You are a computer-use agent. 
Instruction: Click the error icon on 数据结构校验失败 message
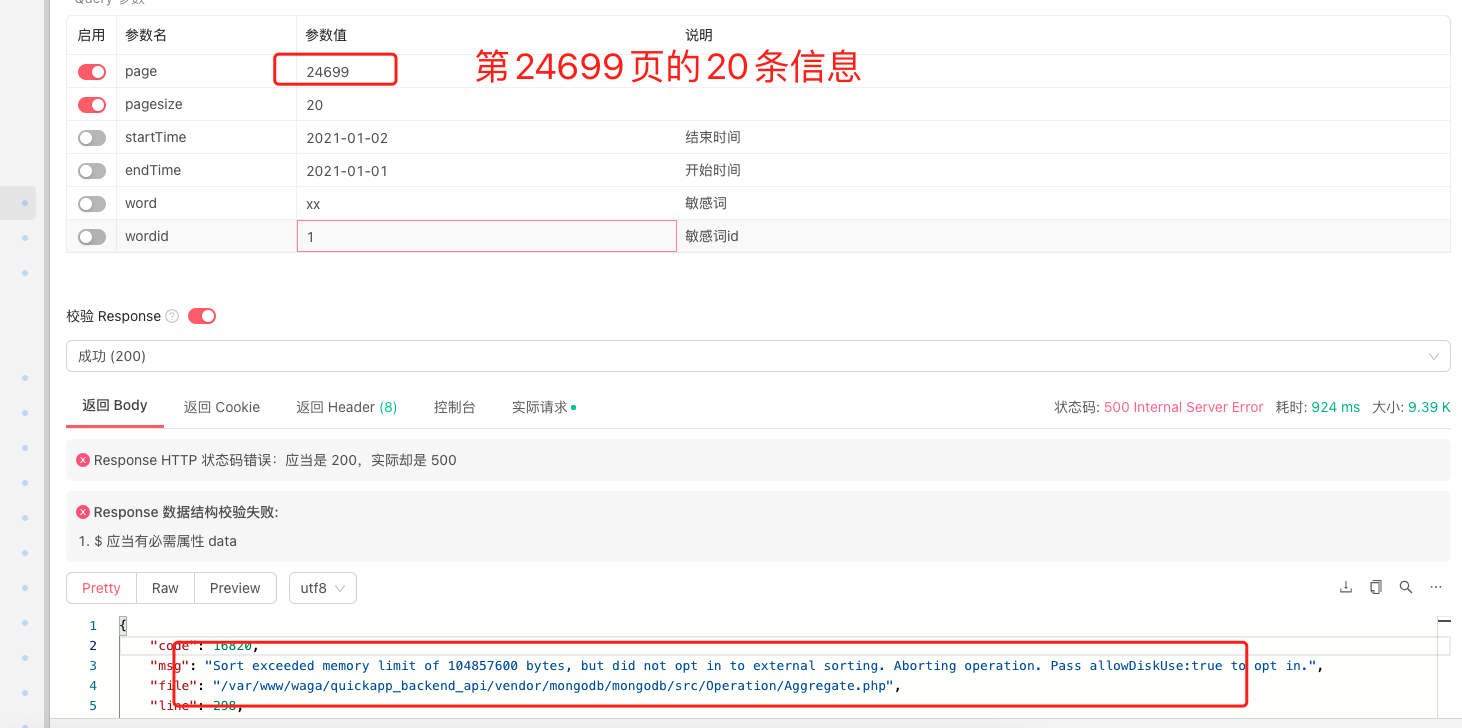[82, 511]
